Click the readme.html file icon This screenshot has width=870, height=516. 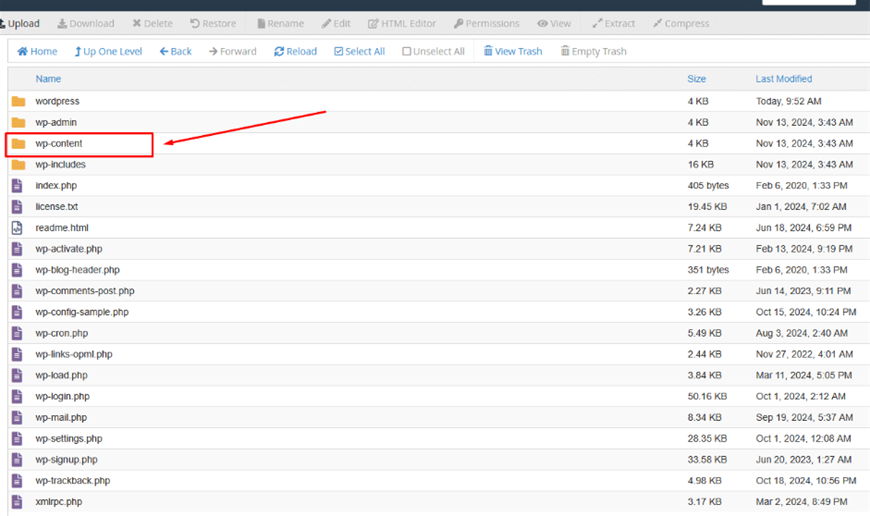pyautogui.click(x=17, y=227)
